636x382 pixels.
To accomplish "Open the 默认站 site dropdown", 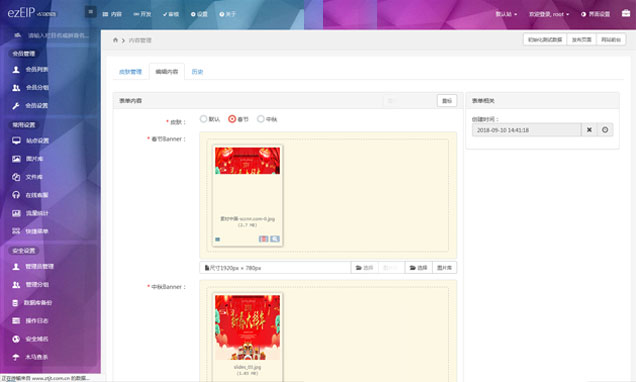I will (x=506, y=14).
